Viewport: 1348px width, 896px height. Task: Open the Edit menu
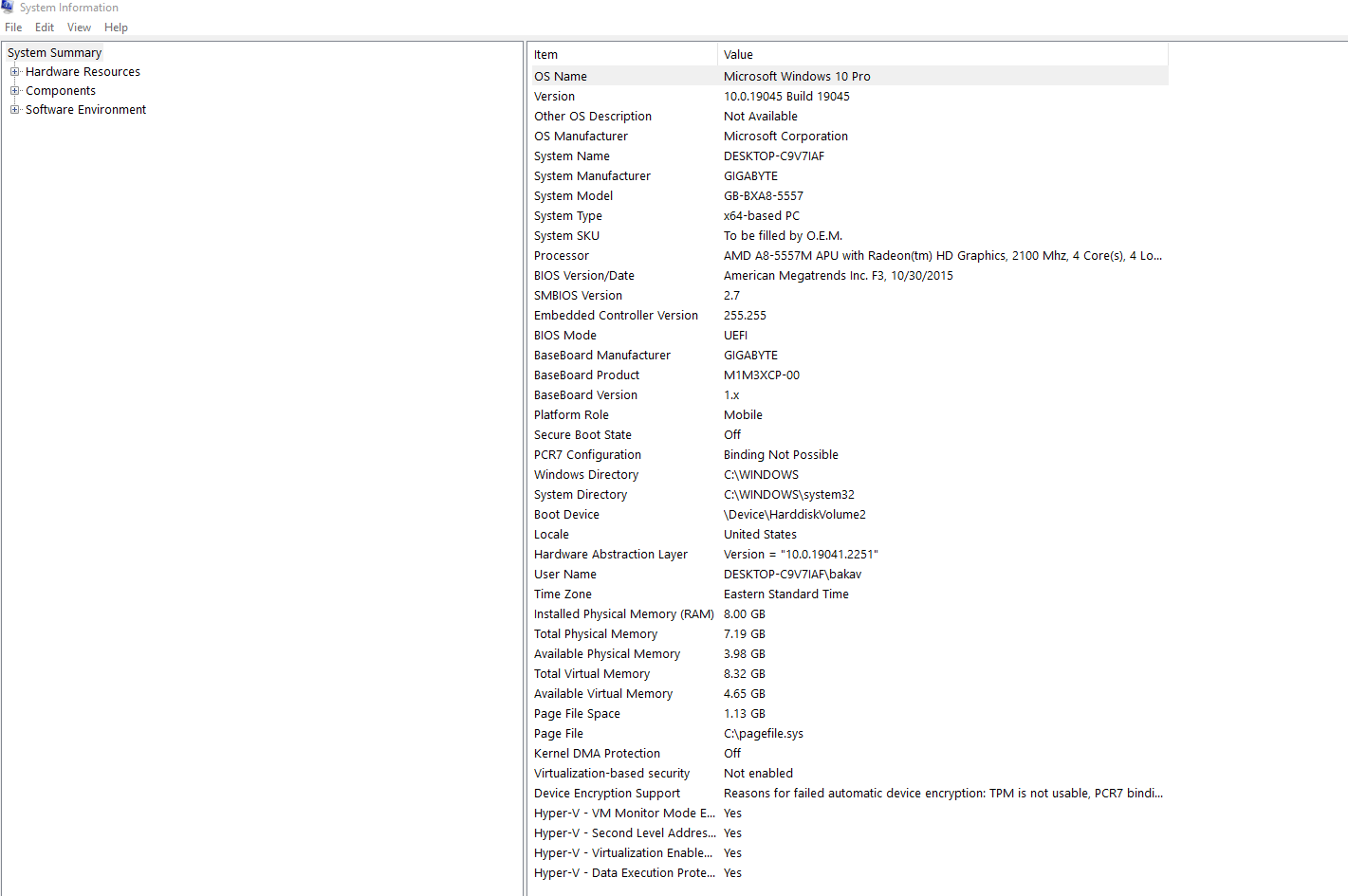[45, 27]
